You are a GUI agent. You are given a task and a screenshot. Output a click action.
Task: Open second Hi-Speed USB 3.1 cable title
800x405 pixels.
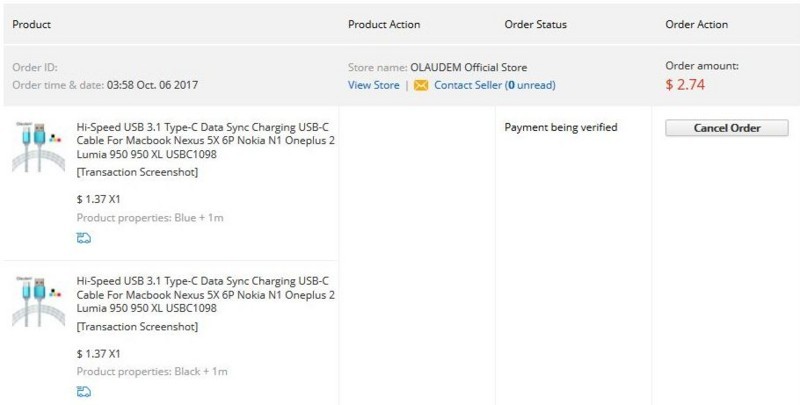click(x=206, y=294)
